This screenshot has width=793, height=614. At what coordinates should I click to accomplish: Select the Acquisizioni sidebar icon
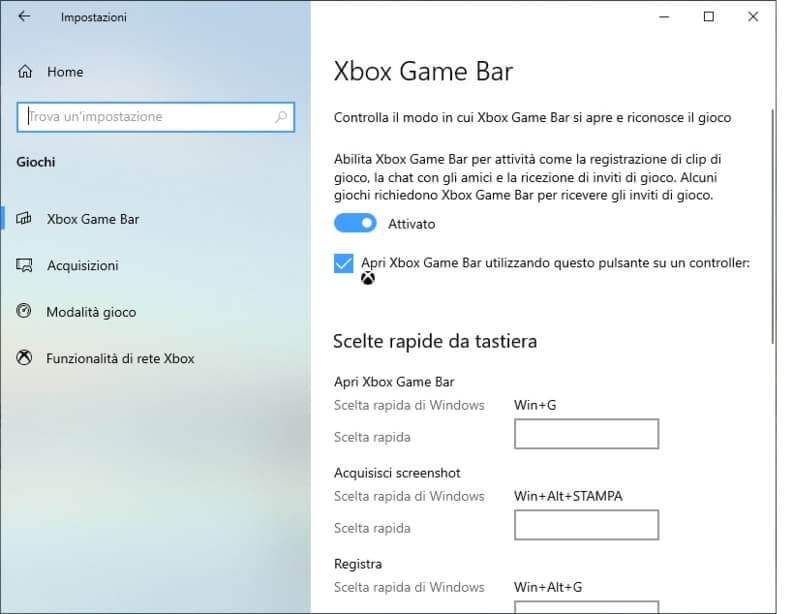point(24,265)
